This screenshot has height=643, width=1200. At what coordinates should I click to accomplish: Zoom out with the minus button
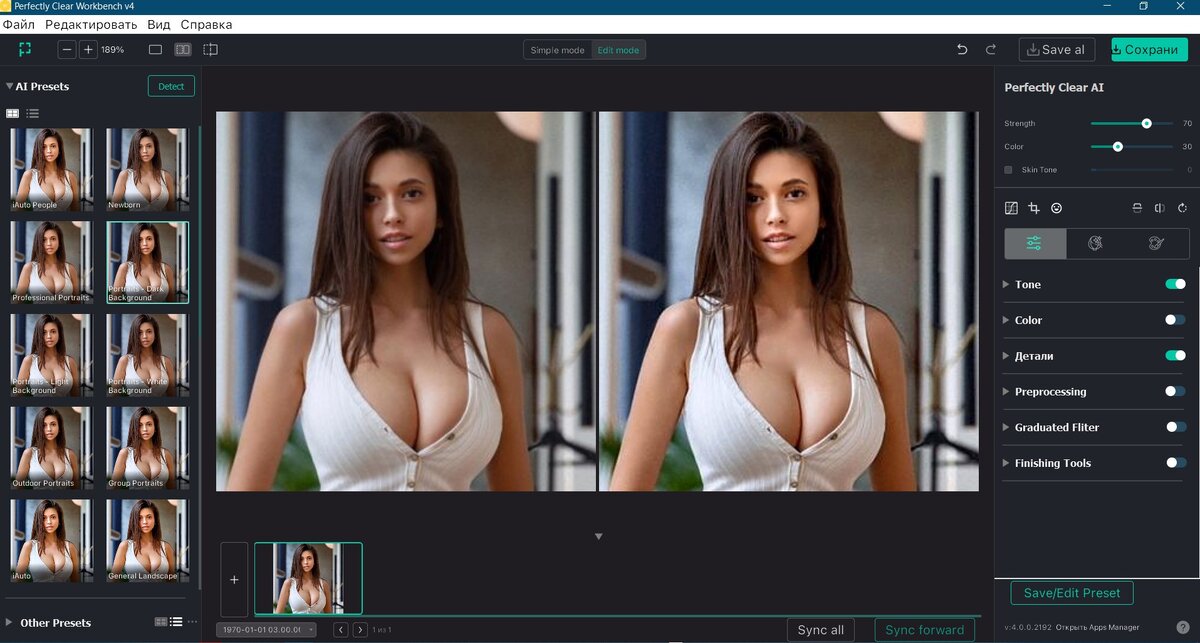(x=67, y=49)
